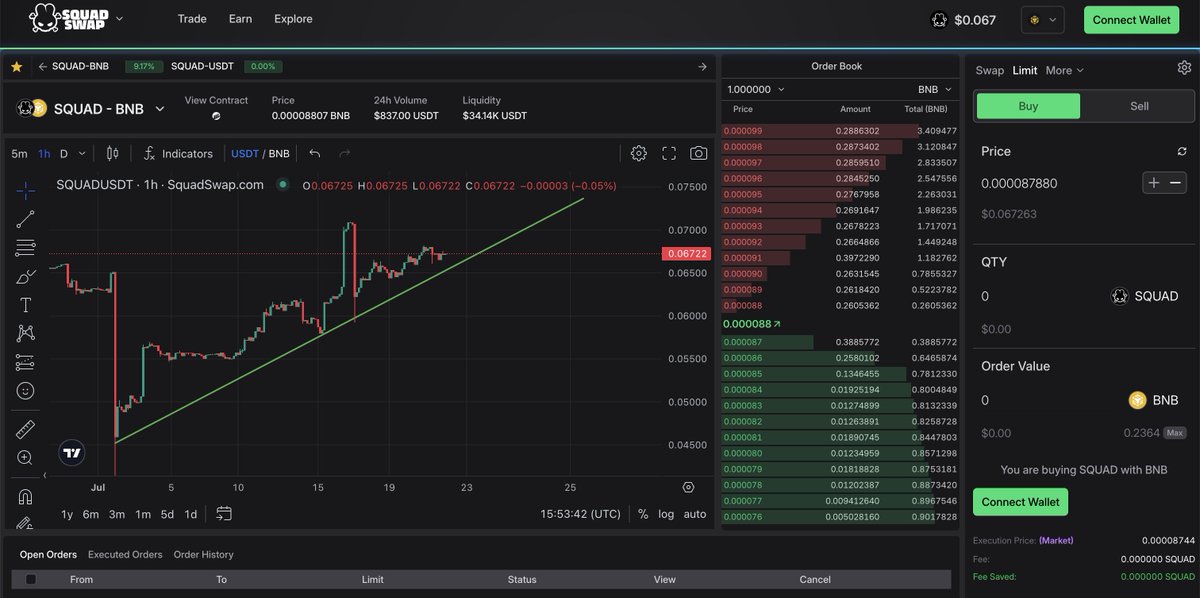Open the network selector dropdown
Image resolution: width=1200 pixels, height=598 pixels.
[1043, 19]
